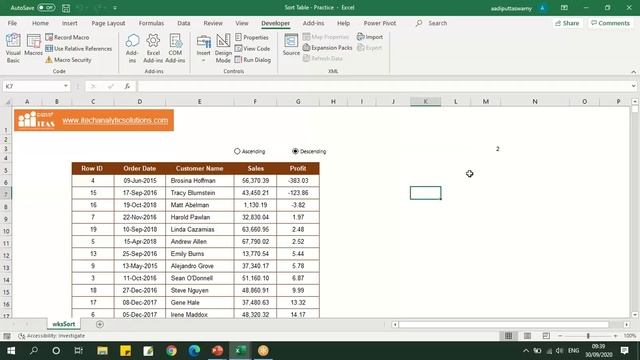Open the itechanalyticsolutions.com link
640x360 pixels.
[x=115, y=120]
